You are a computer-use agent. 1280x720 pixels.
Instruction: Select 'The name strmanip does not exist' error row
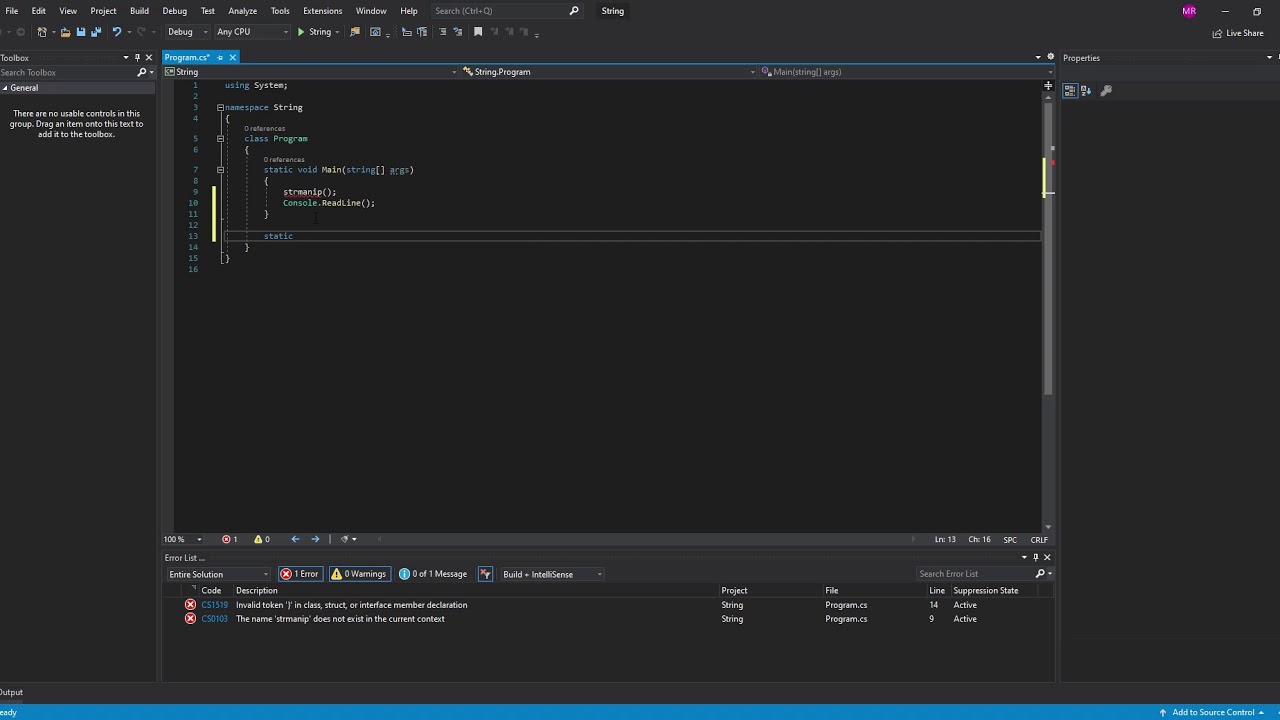pyautogui.click(x=608, y=619)
